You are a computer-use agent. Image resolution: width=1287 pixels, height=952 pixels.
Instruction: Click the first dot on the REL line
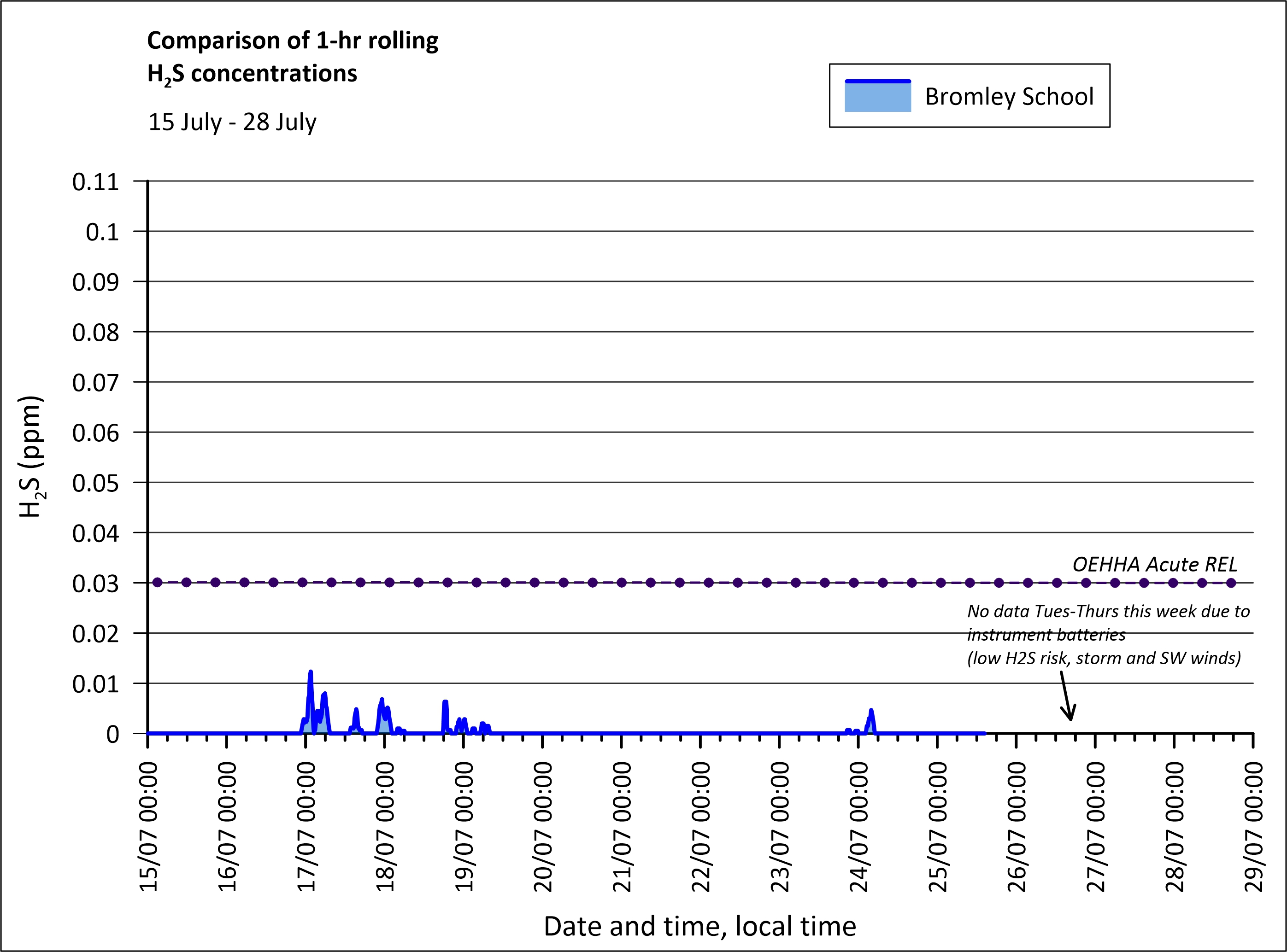[158, 583]
